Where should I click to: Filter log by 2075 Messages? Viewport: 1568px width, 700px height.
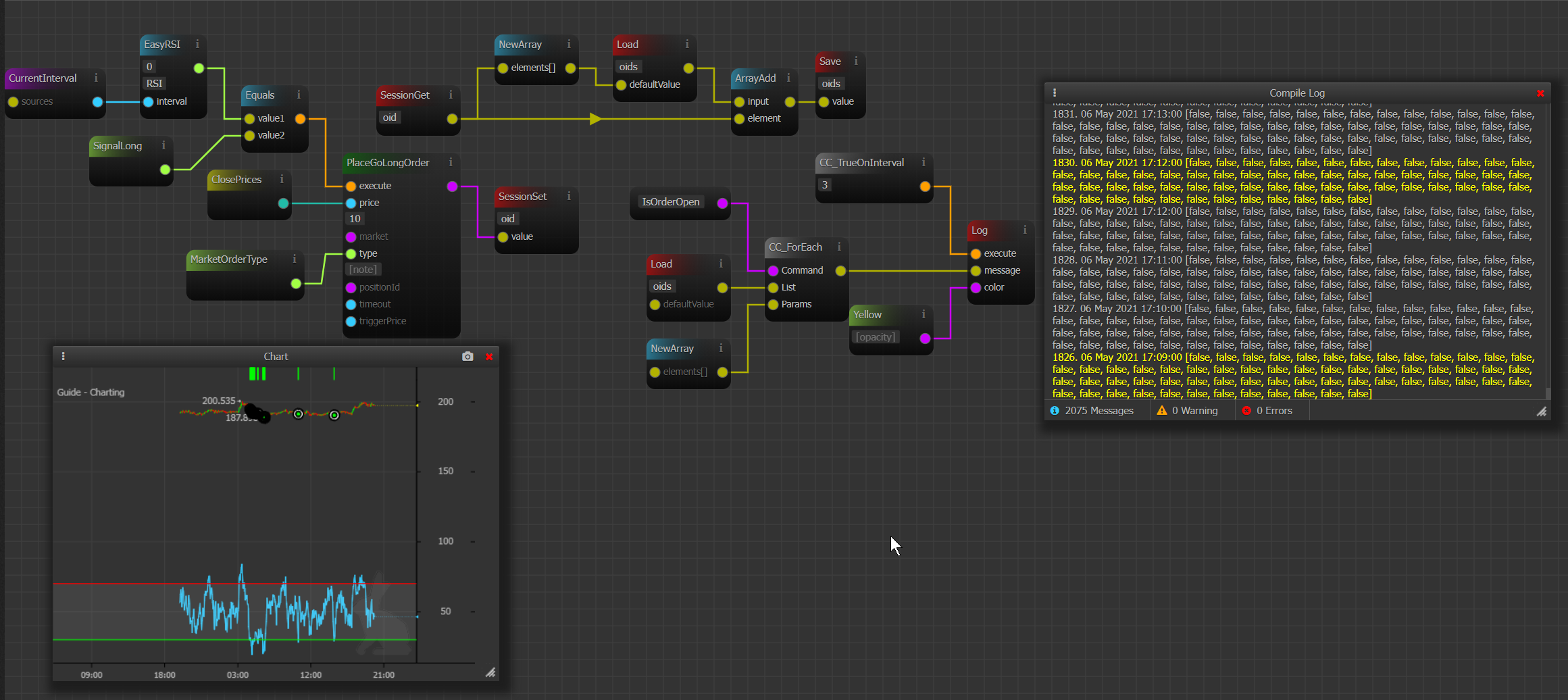[1092, 411]
